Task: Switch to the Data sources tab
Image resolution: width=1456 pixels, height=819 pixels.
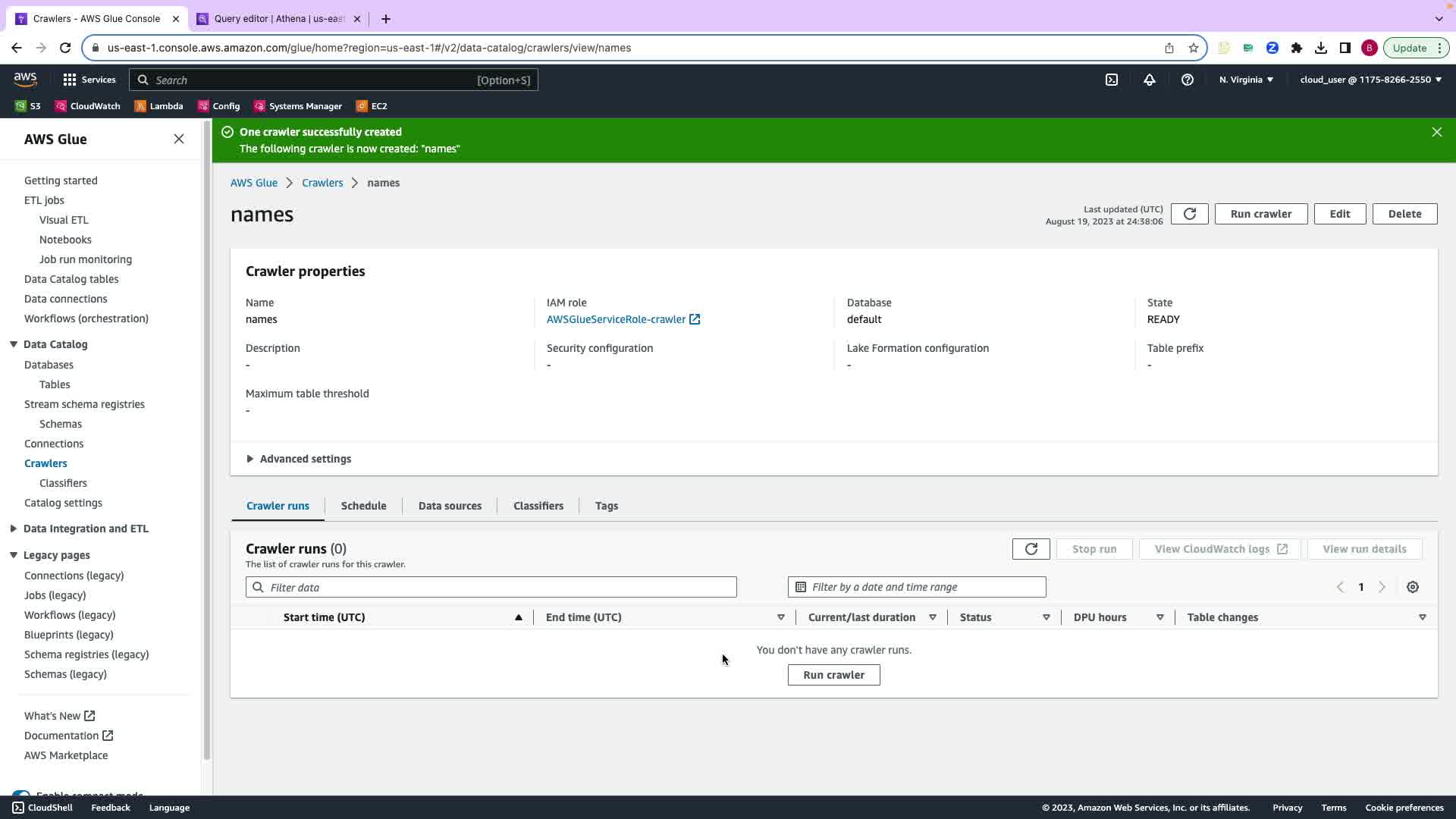Action: pyautogui.click(x=450, y=506)
